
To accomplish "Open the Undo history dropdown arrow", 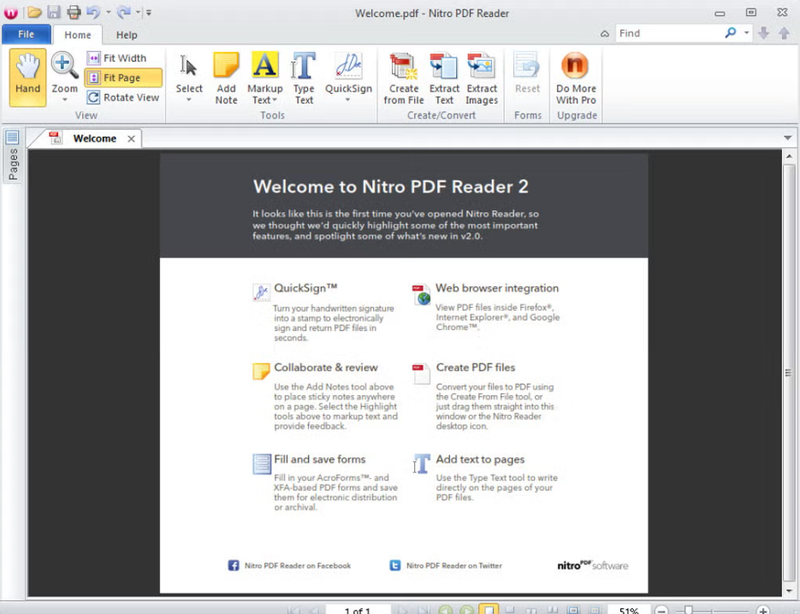I will click(108, 12).
